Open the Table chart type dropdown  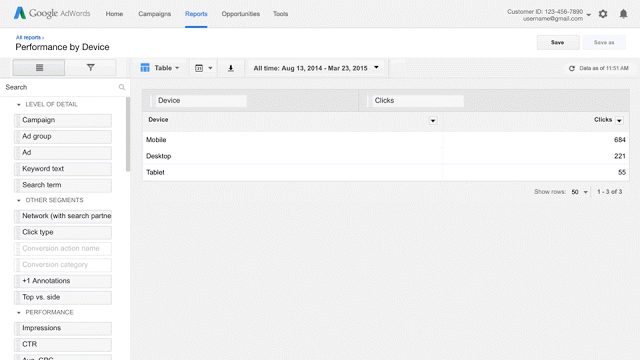coord(160,68)
